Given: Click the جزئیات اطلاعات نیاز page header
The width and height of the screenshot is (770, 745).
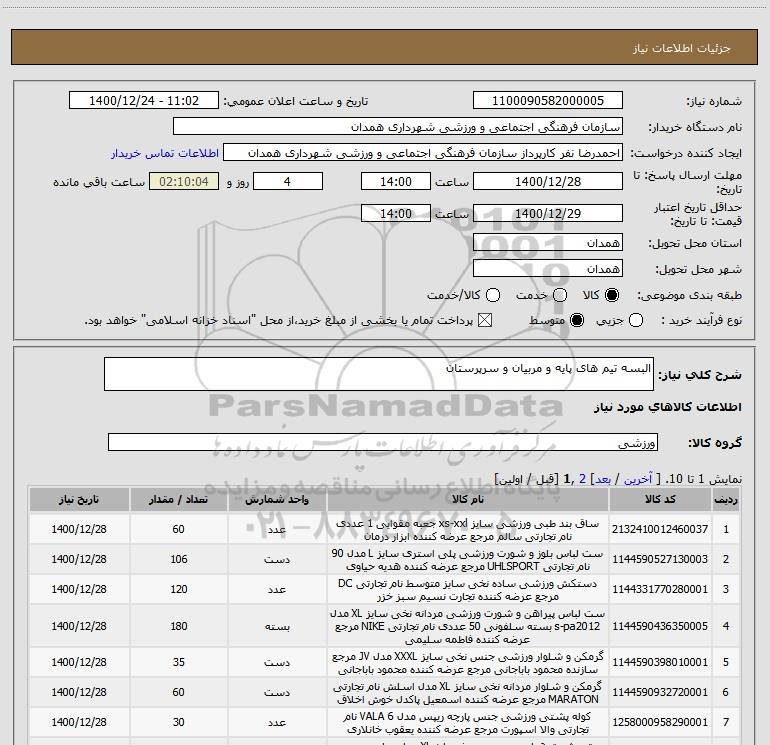Looking at the screenshot, I should pos(682,48).
